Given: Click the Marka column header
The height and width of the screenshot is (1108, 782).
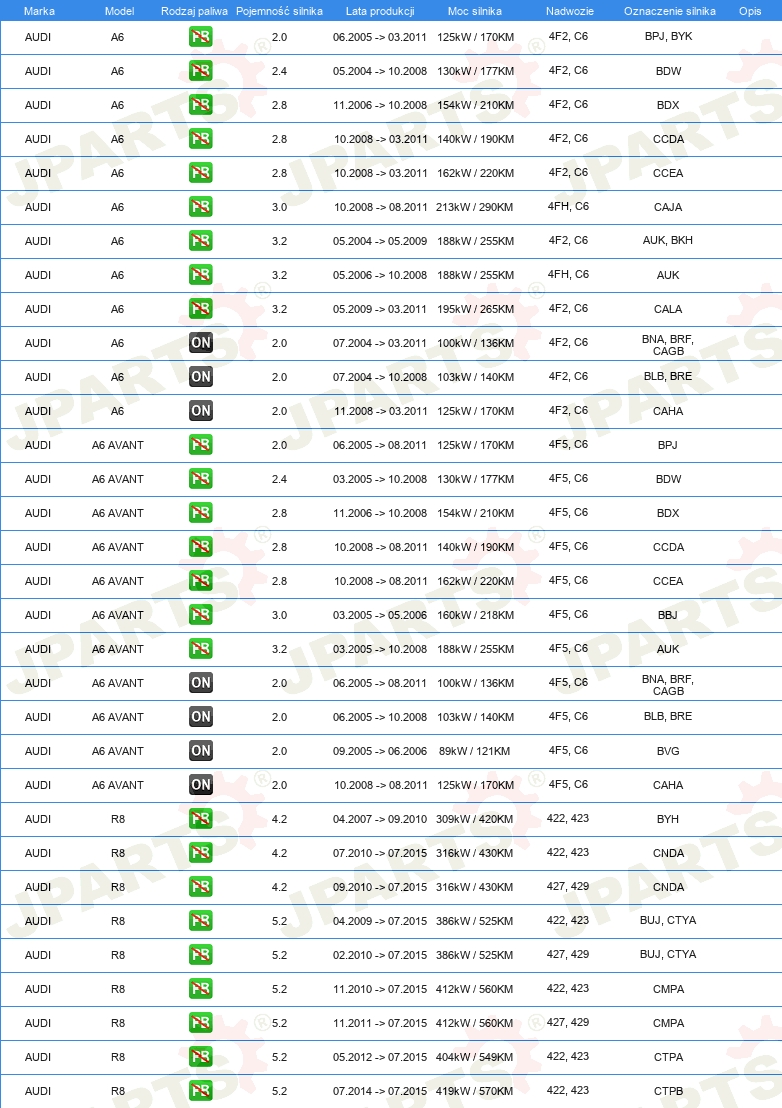Looking at the screenshot, I should (x=39, y=11).
